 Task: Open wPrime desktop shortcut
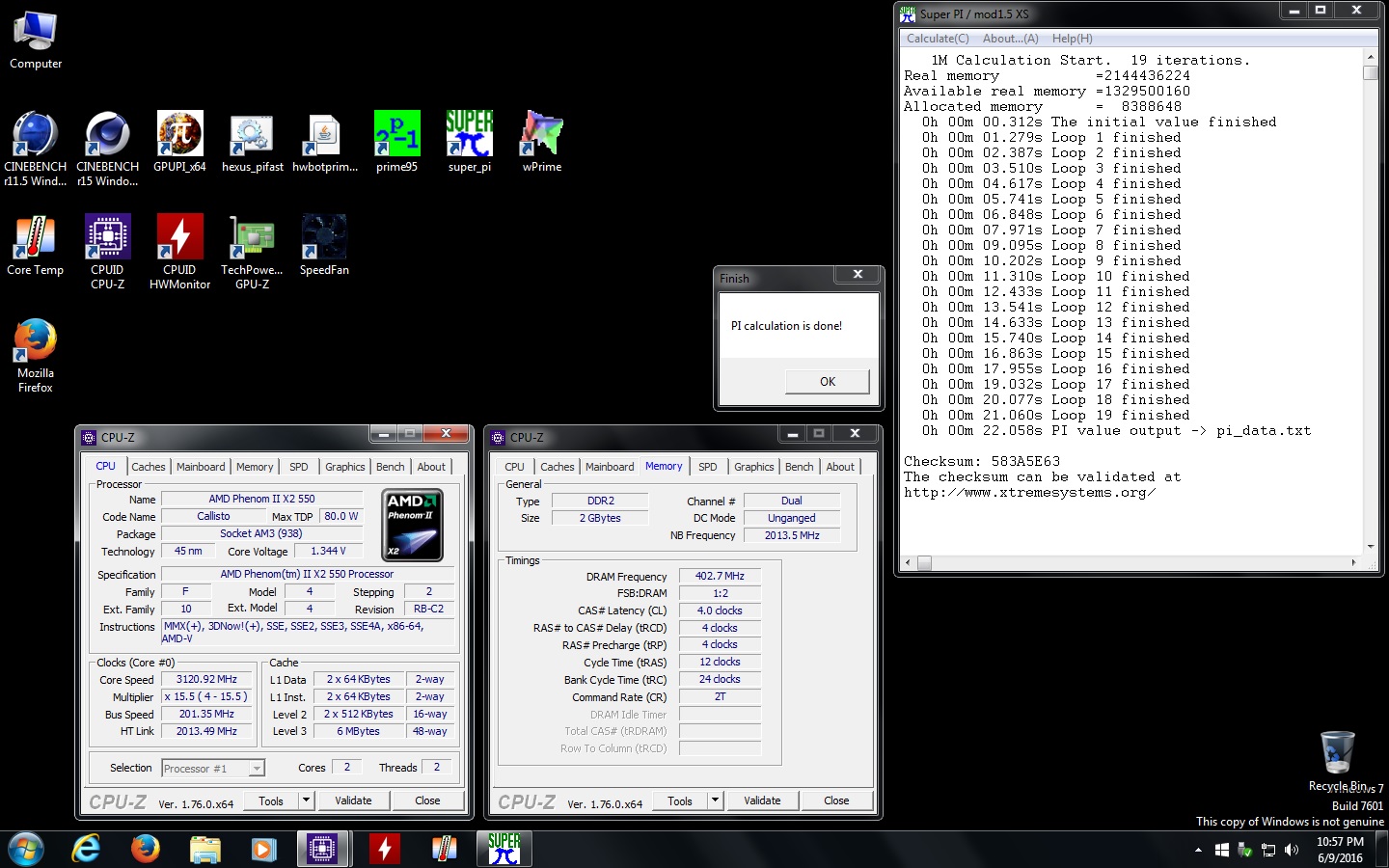(x=542, y=142)
